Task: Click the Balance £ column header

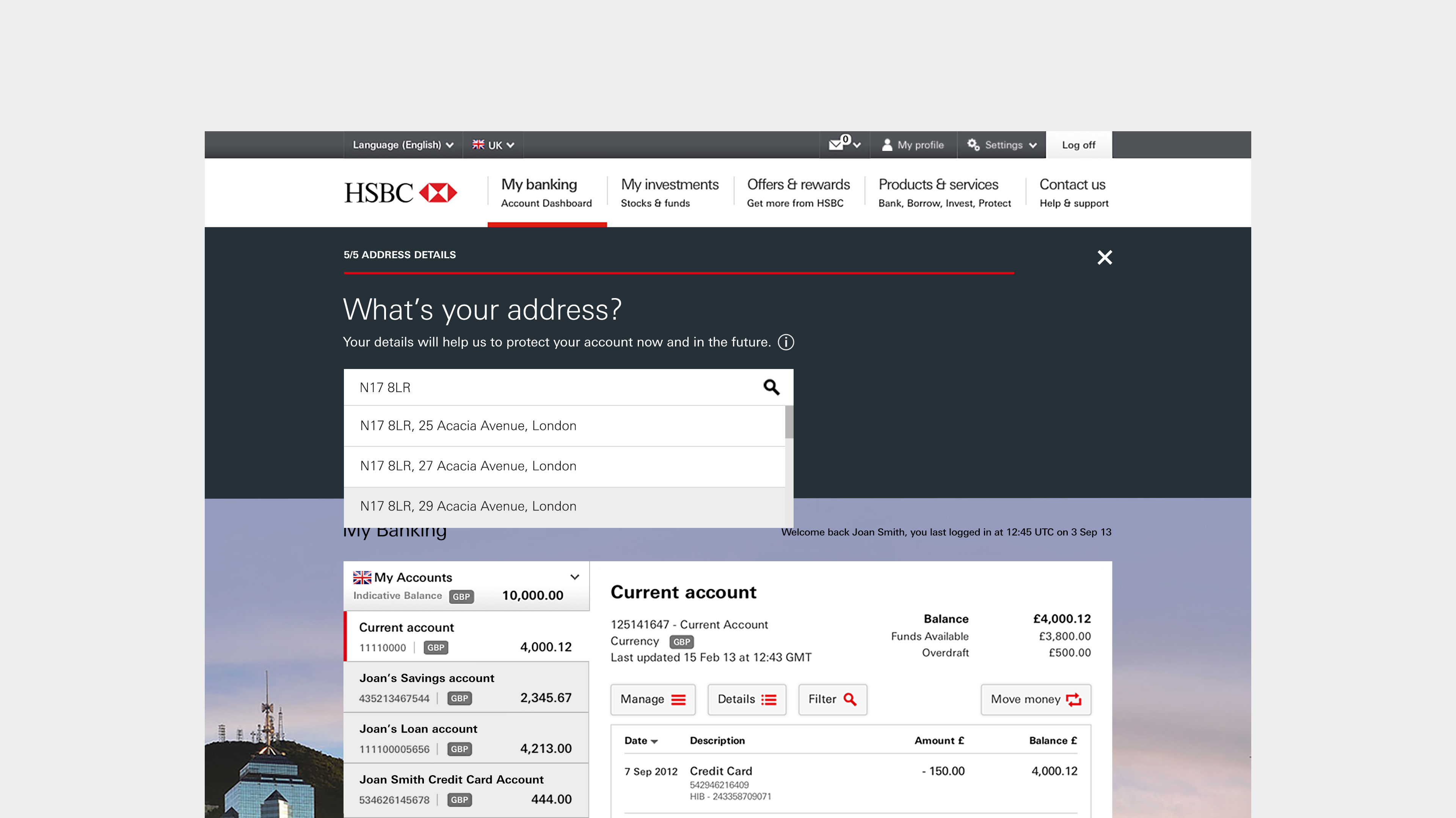Action: click(x=1053, y=741)
